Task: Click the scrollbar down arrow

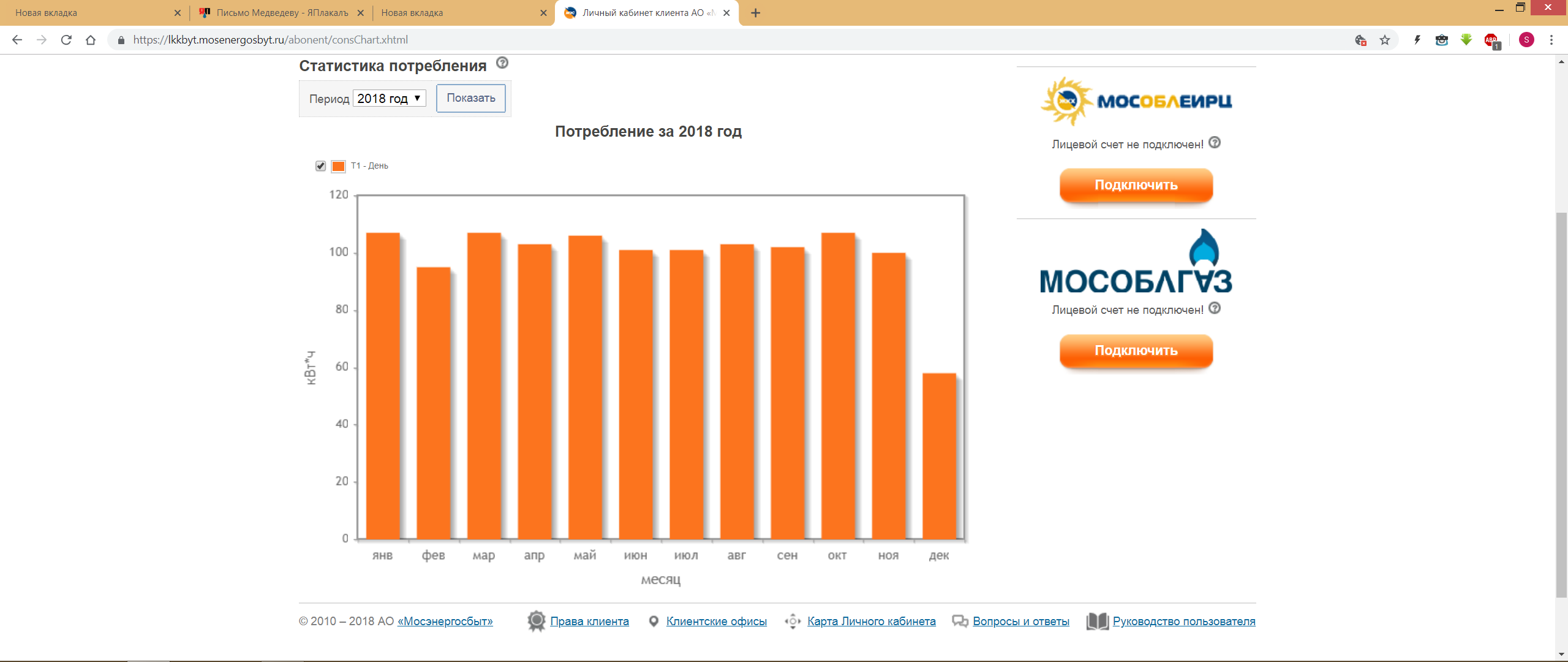Action: click(x=1562, y=654)
